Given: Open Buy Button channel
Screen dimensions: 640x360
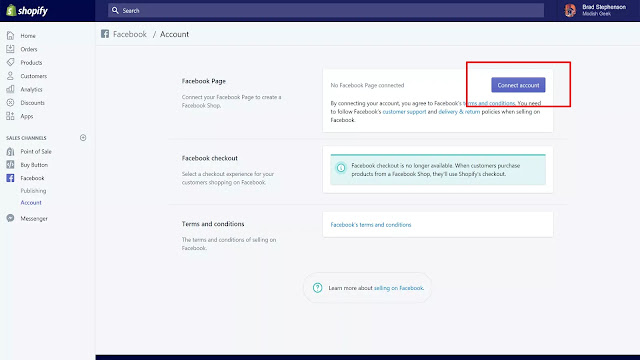Looking at the screenshot, I should (34, 165).
